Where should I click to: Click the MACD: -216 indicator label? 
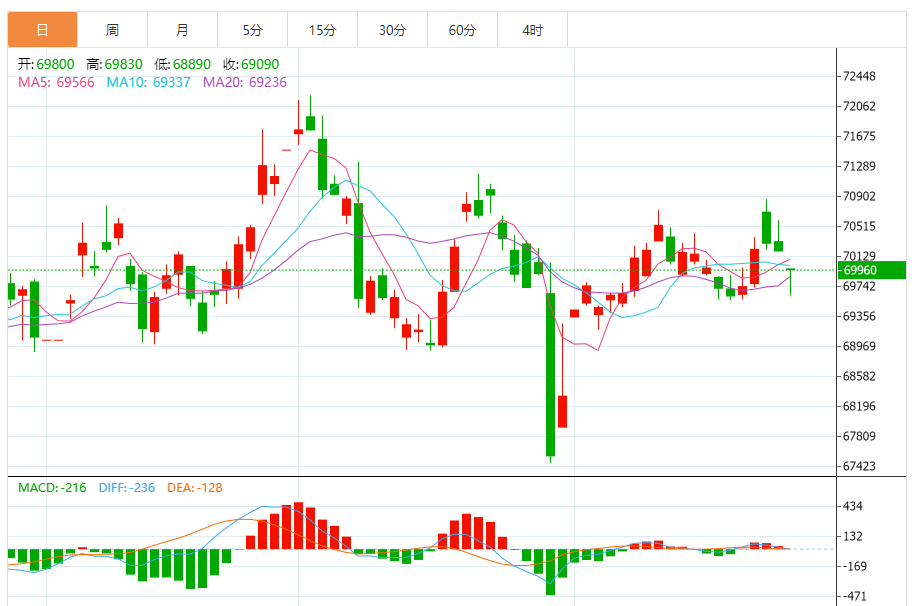click(53, 488)
